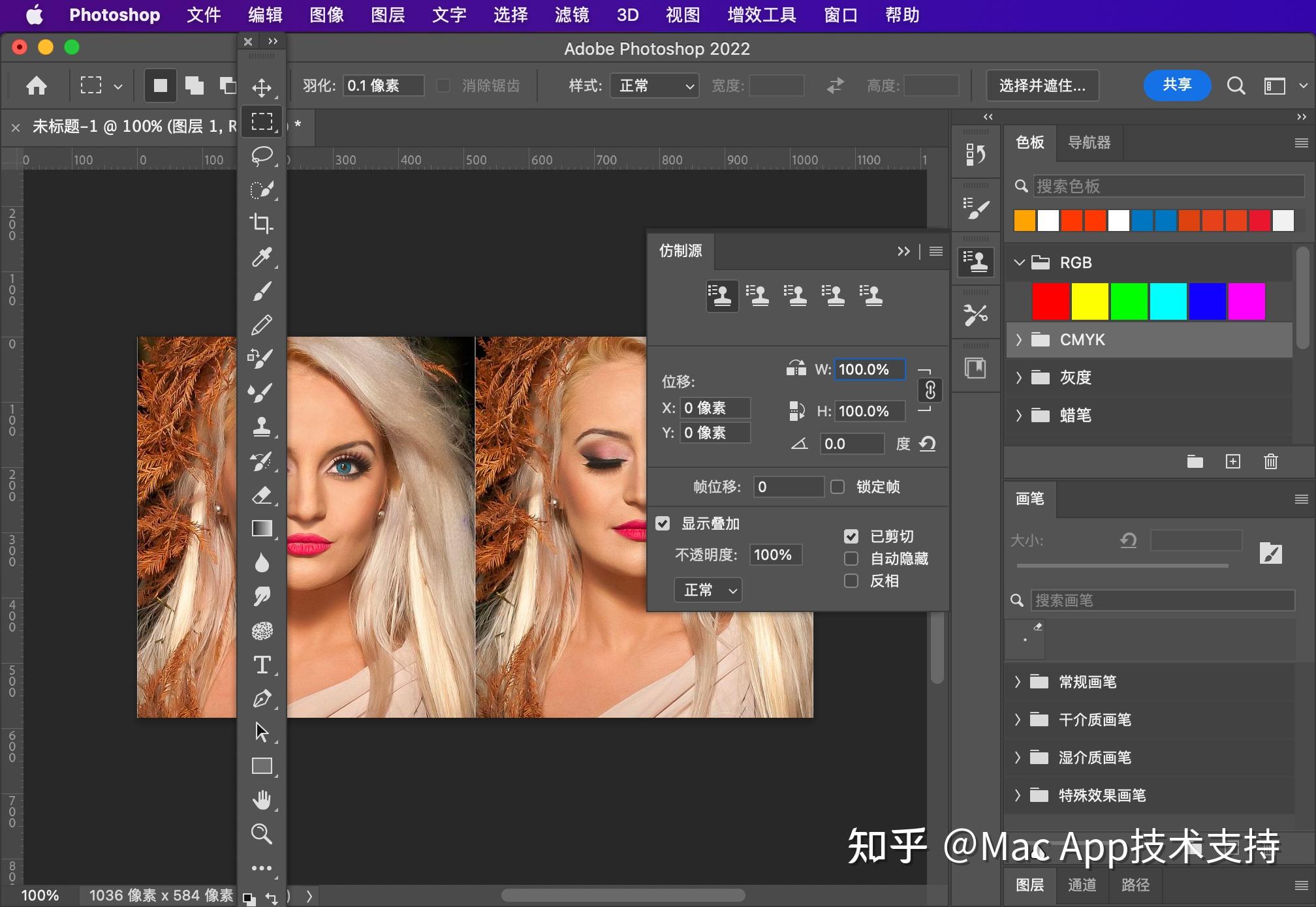Screen dimensions: 1316x907
Task: Click the 选择并遮住 button
Action: [x=1042, y=85]
